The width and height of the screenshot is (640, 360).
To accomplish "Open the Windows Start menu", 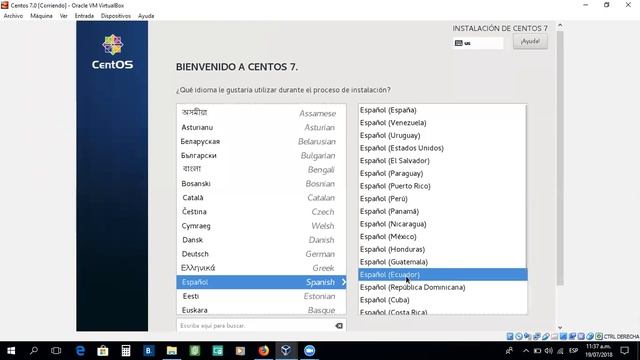I will pos(11,351).
